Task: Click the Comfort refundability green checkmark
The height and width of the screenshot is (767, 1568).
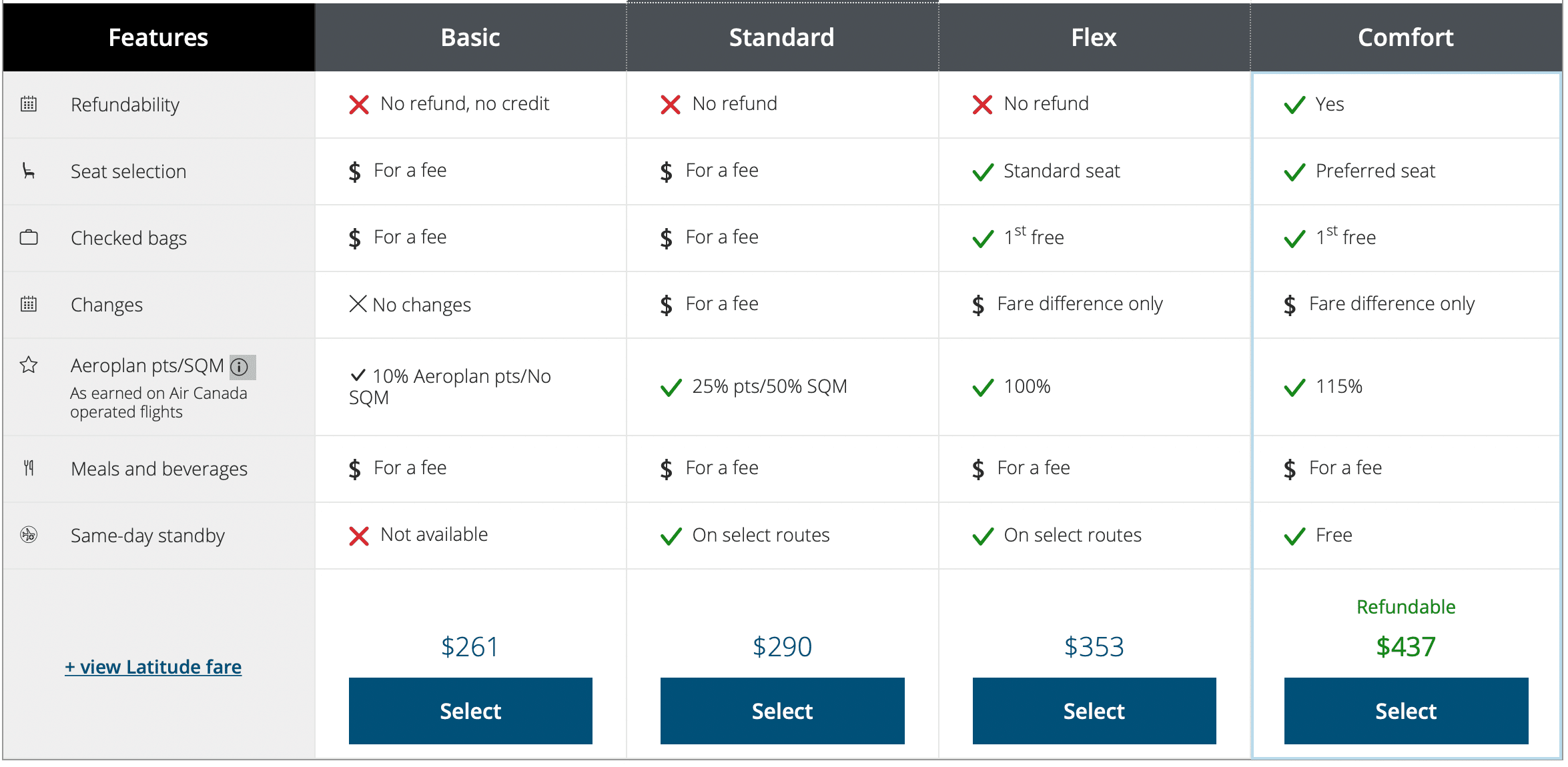Action: tap(1294, 105)
